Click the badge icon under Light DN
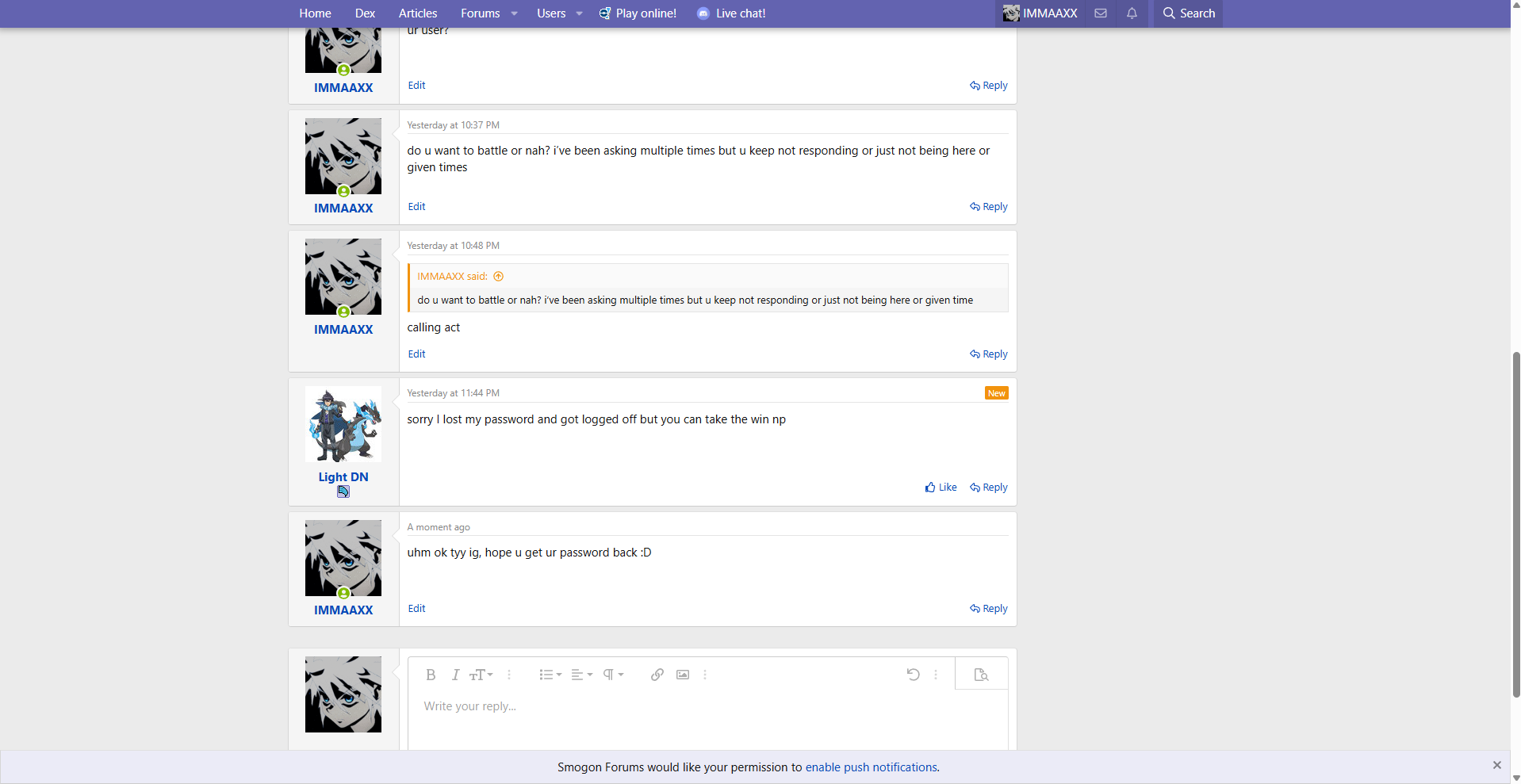This screenshot has height=784, width=1521. click(x=343, y=491)
